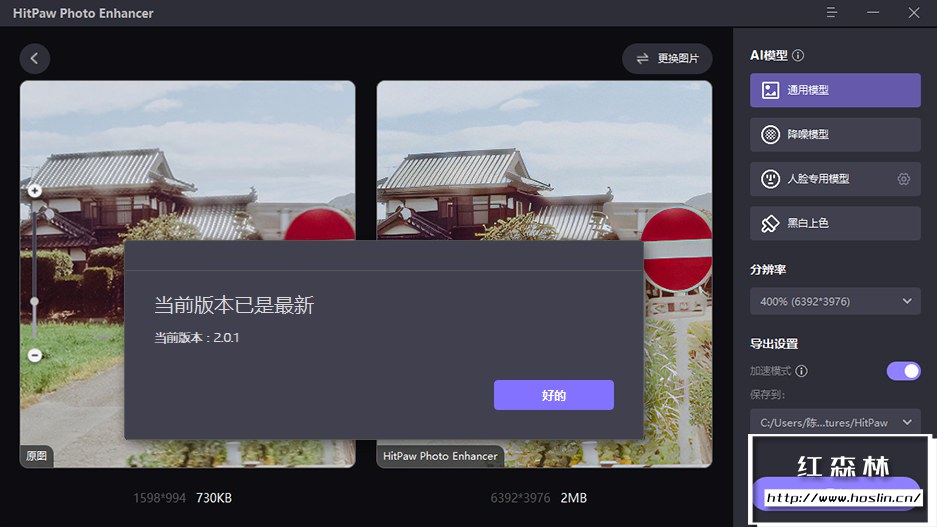Viewport: 937px width, 527px height.
Task: Click the 原图 label tag
Action: [x=36, y=456]
